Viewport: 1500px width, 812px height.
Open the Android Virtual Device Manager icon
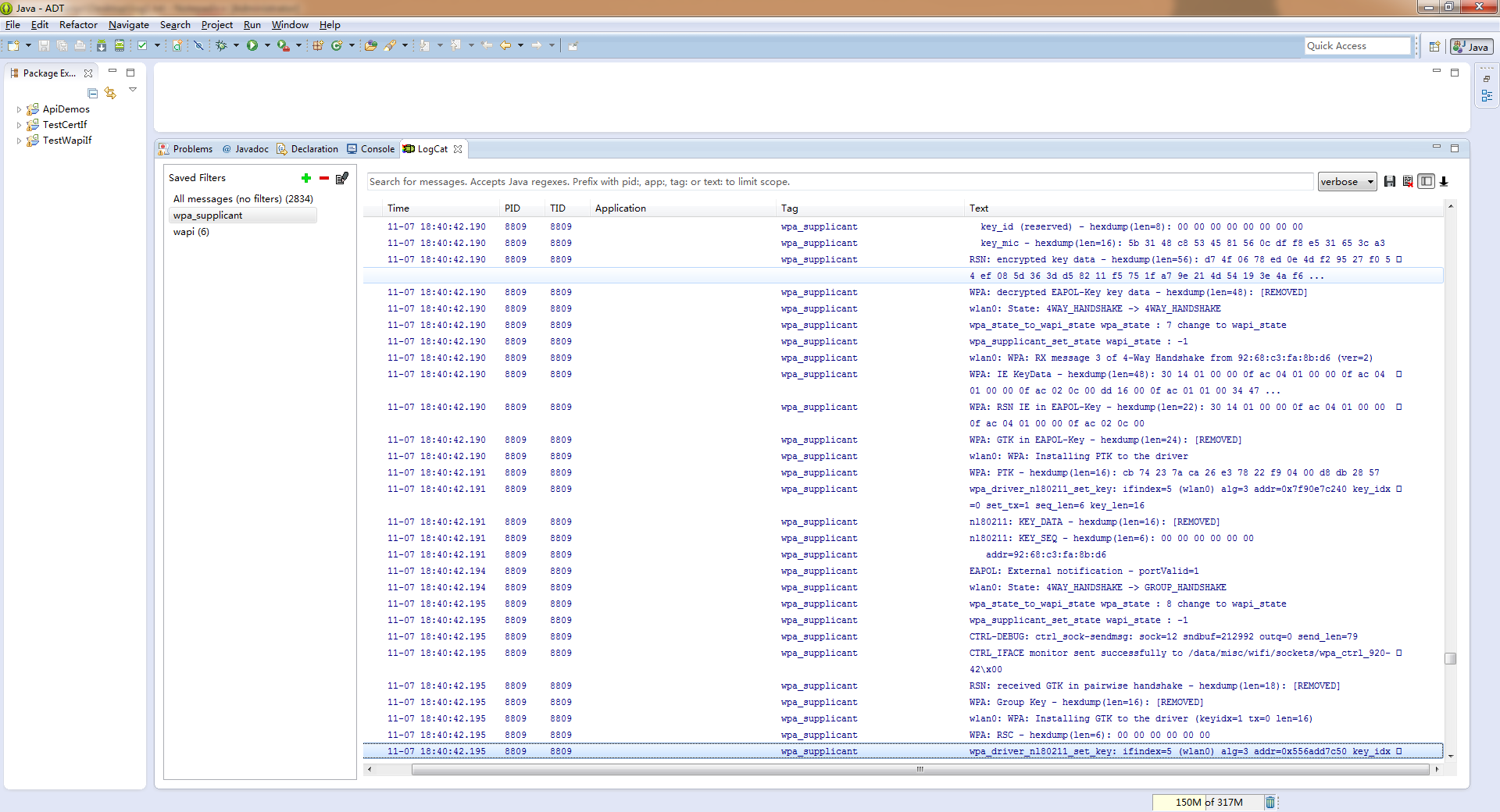pyautogui.click(x=120, y=46)
